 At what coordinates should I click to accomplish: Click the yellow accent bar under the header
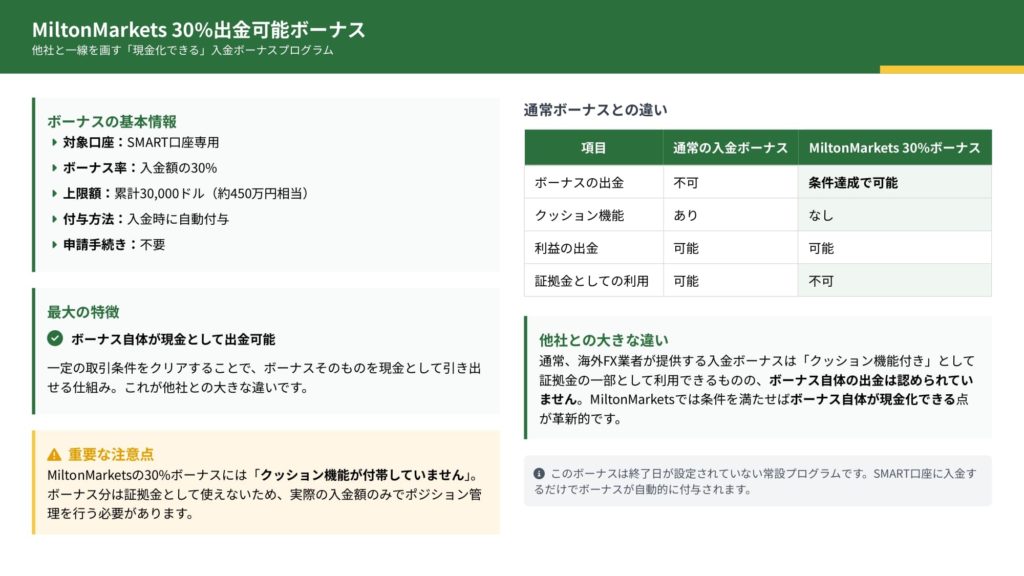pyautogui.click(x=951, y=70)
